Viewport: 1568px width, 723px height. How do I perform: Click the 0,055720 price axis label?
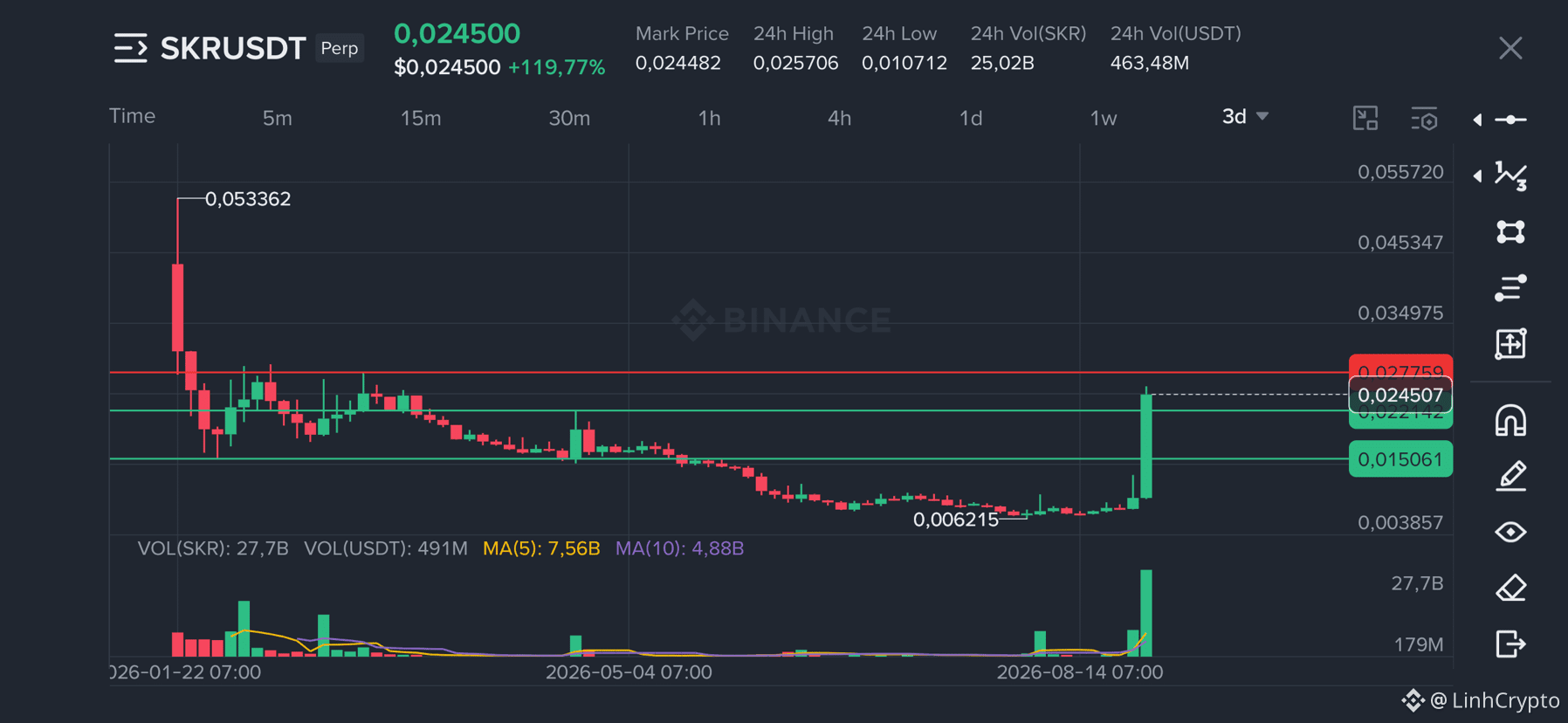[1400, 172]
